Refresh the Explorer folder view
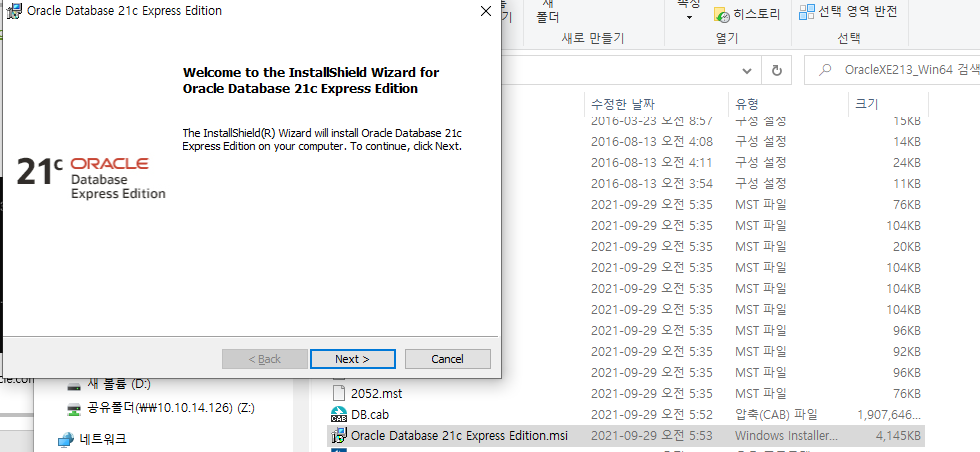The image size is (980, 452). click(x=777, y=70)
